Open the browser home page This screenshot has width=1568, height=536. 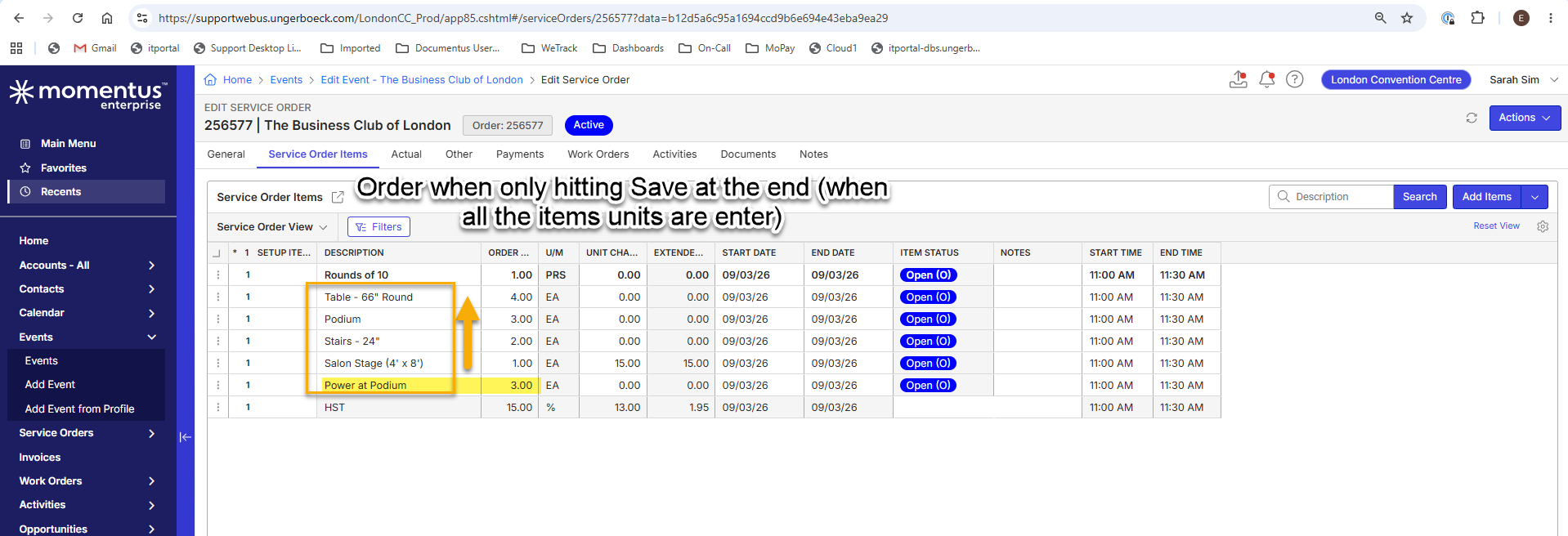coord(107,18)
